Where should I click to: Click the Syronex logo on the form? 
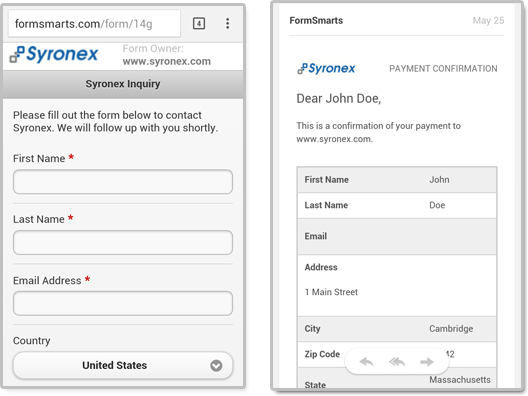click(x=54, y=54)
